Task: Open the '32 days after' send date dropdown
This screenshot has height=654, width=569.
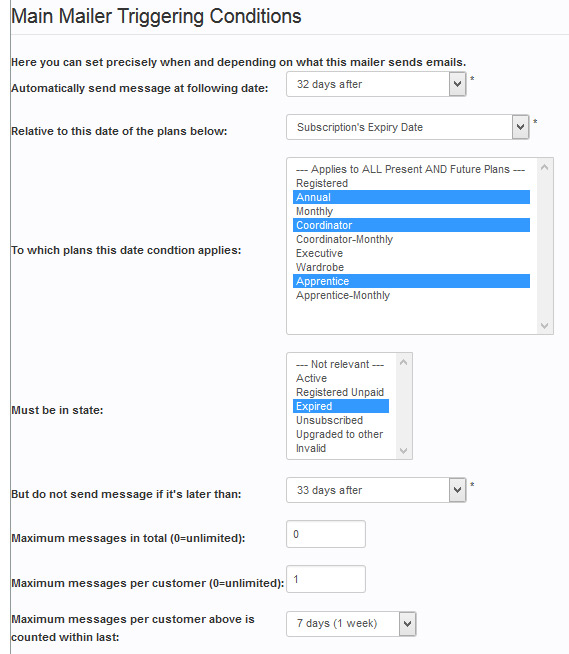Action: tap(376, 84)
